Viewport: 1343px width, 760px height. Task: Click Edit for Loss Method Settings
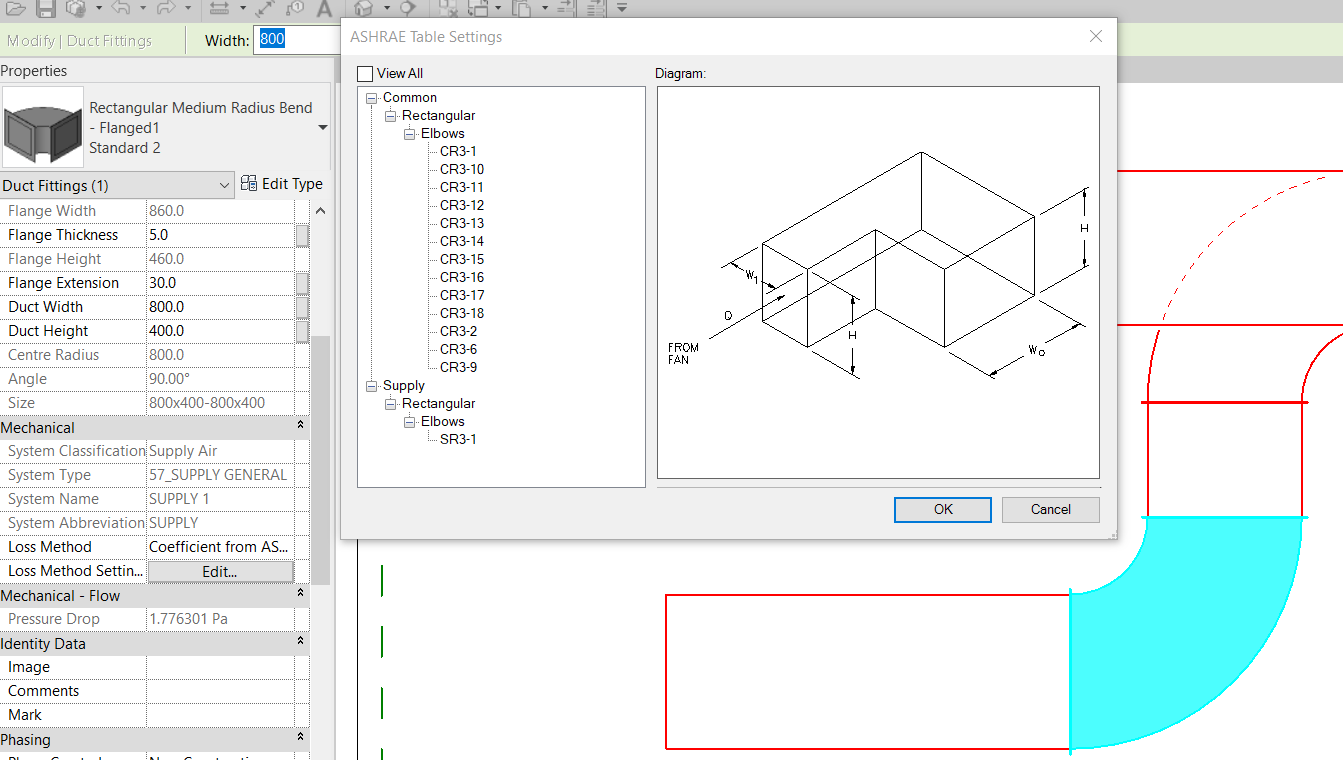220,570
